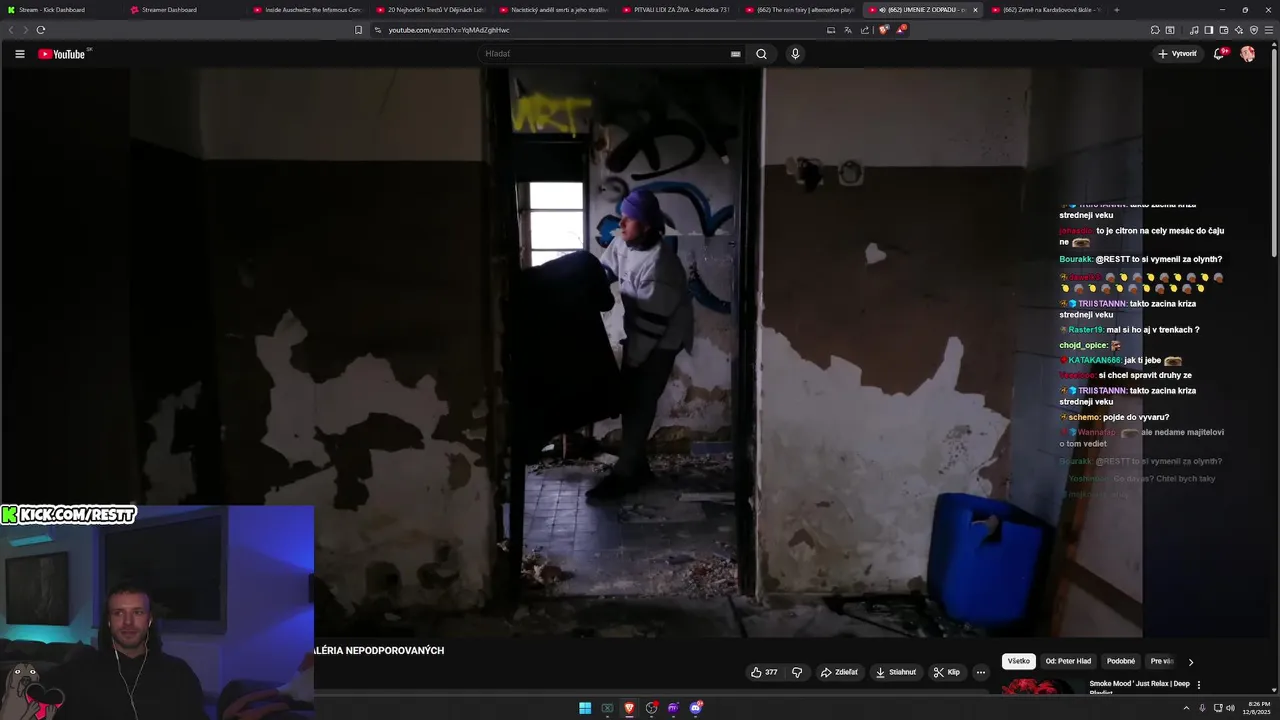Switch to 20 Nejhorších Trestů tab
Screen dimensions: 1280x720
tap(430, 10)
